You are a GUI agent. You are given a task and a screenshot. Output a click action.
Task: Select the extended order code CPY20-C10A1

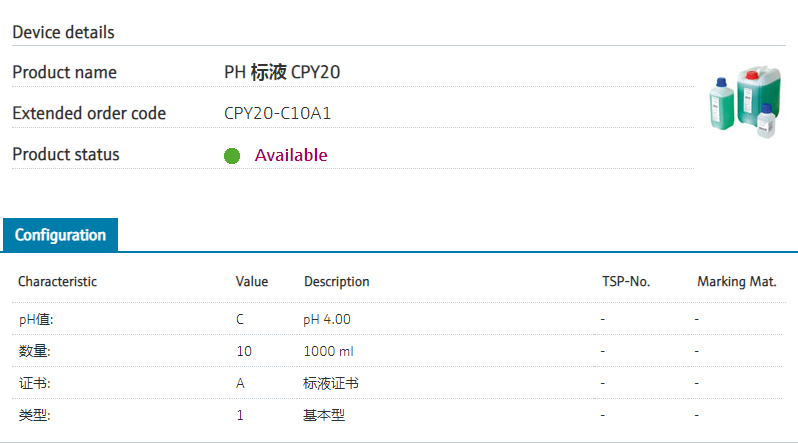pyautogui.click(x=277, y=113)
